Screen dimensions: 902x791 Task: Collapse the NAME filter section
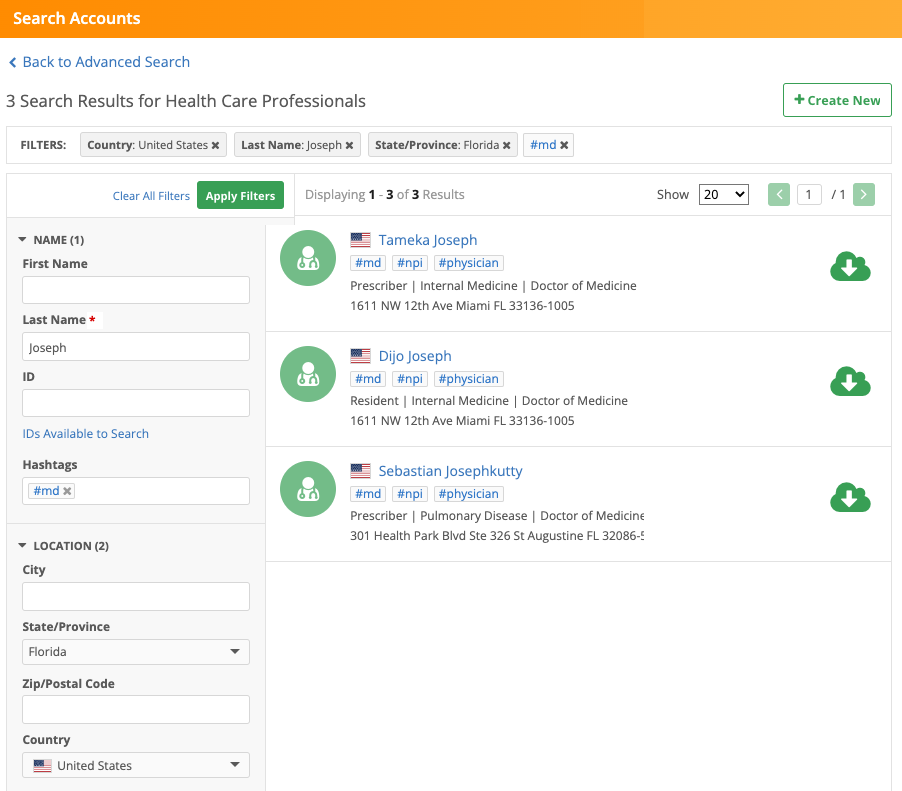[23, 240]
